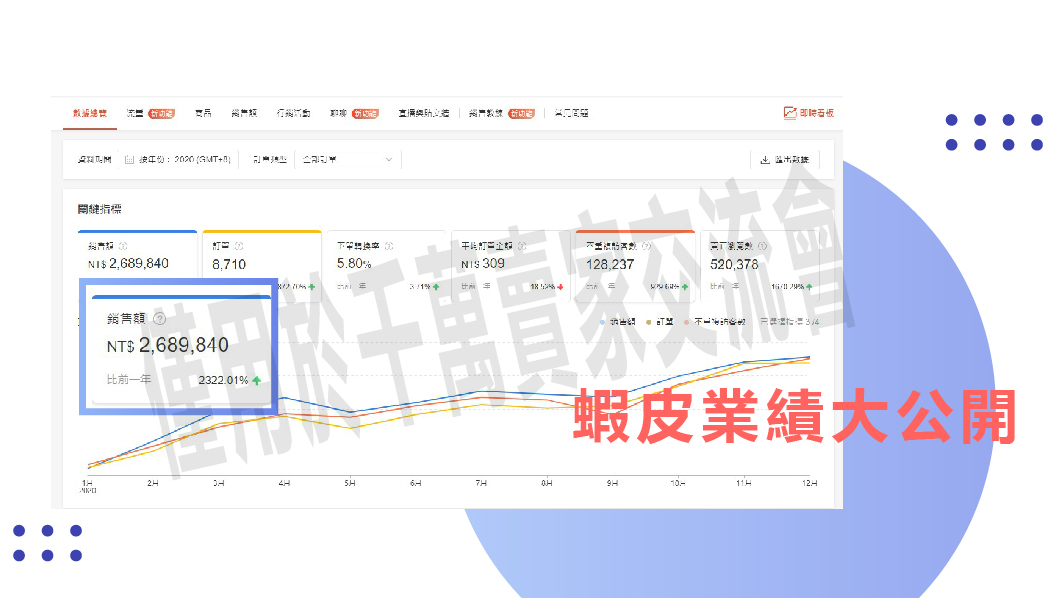Click the download icon beside export data
The height and width of the screenshot is (598, 1052).
pyautogui.click(x=765, y=159)
